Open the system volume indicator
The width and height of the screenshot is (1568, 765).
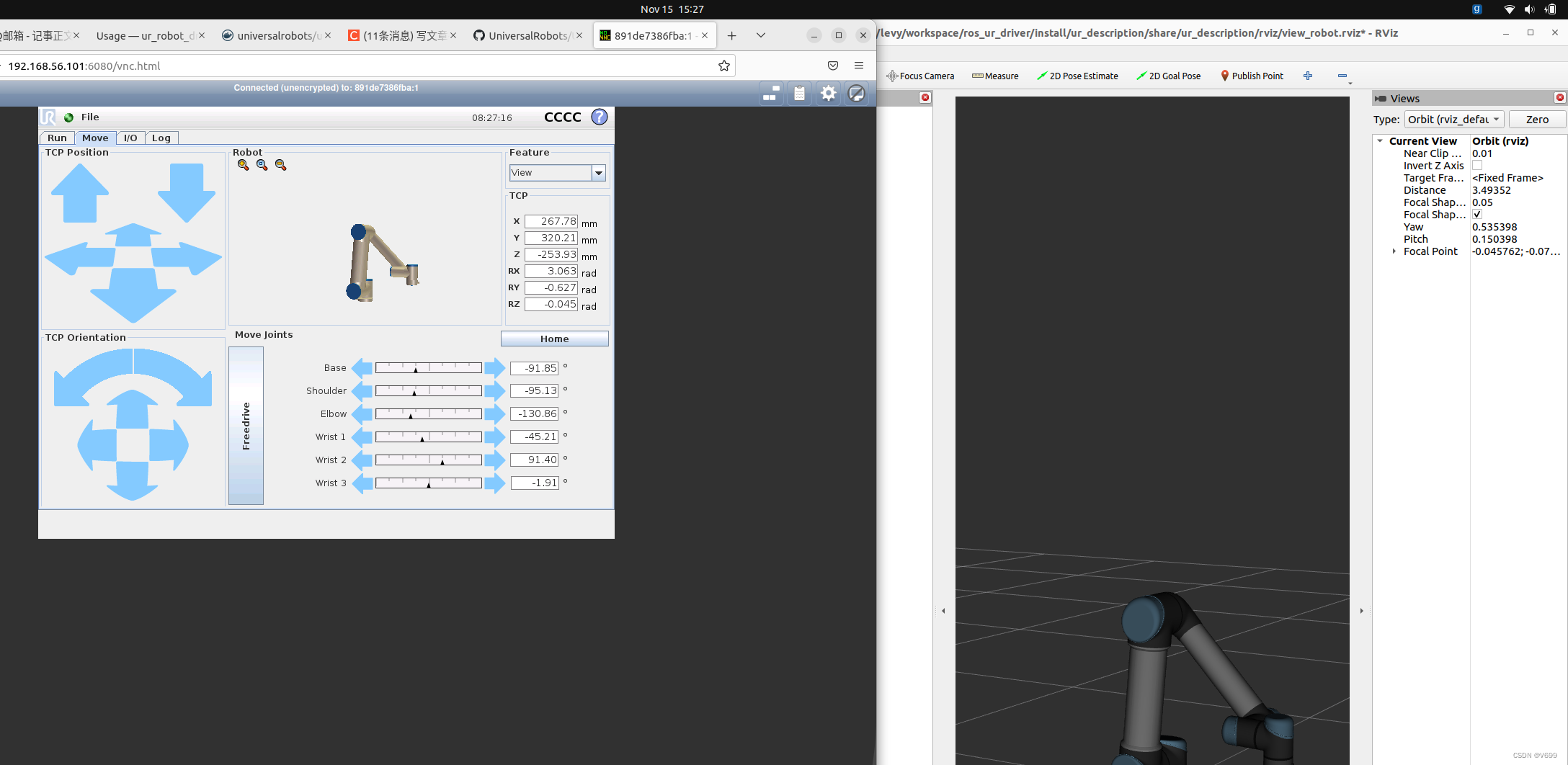1530,9
